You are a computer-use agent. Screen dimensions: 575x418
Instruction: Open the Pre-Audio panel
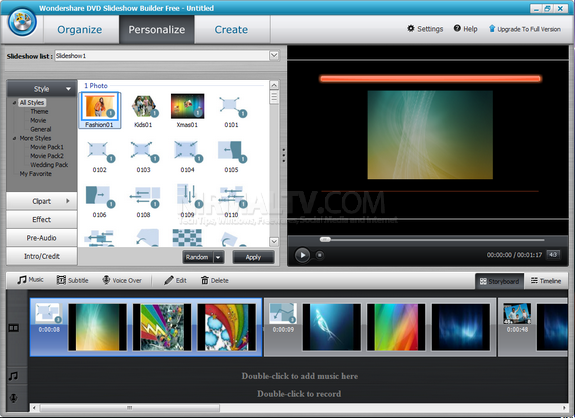pos(41,238)
